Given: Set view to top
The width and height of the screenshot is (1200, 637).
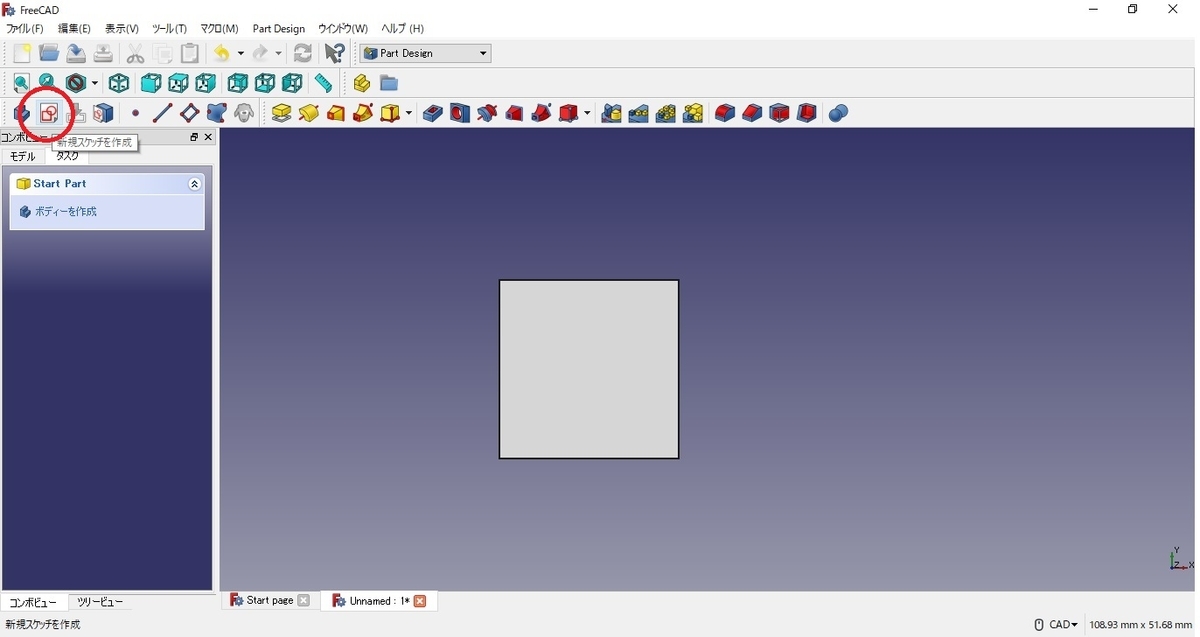Looking at the screenshot, I should point(178,83).
